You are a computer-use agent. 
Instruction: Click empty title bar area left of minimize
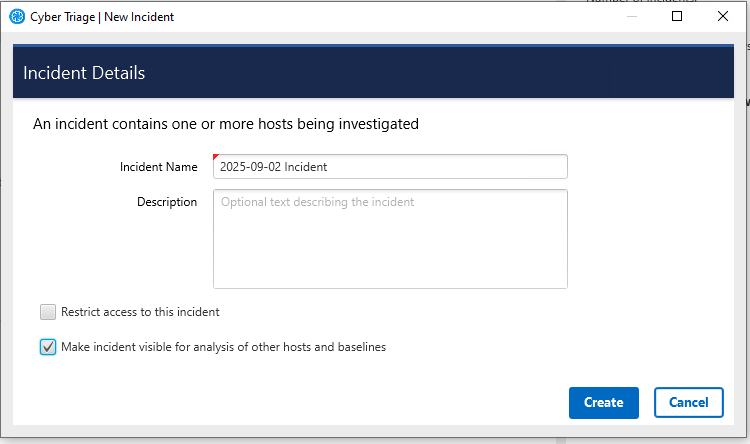point(400,16)
